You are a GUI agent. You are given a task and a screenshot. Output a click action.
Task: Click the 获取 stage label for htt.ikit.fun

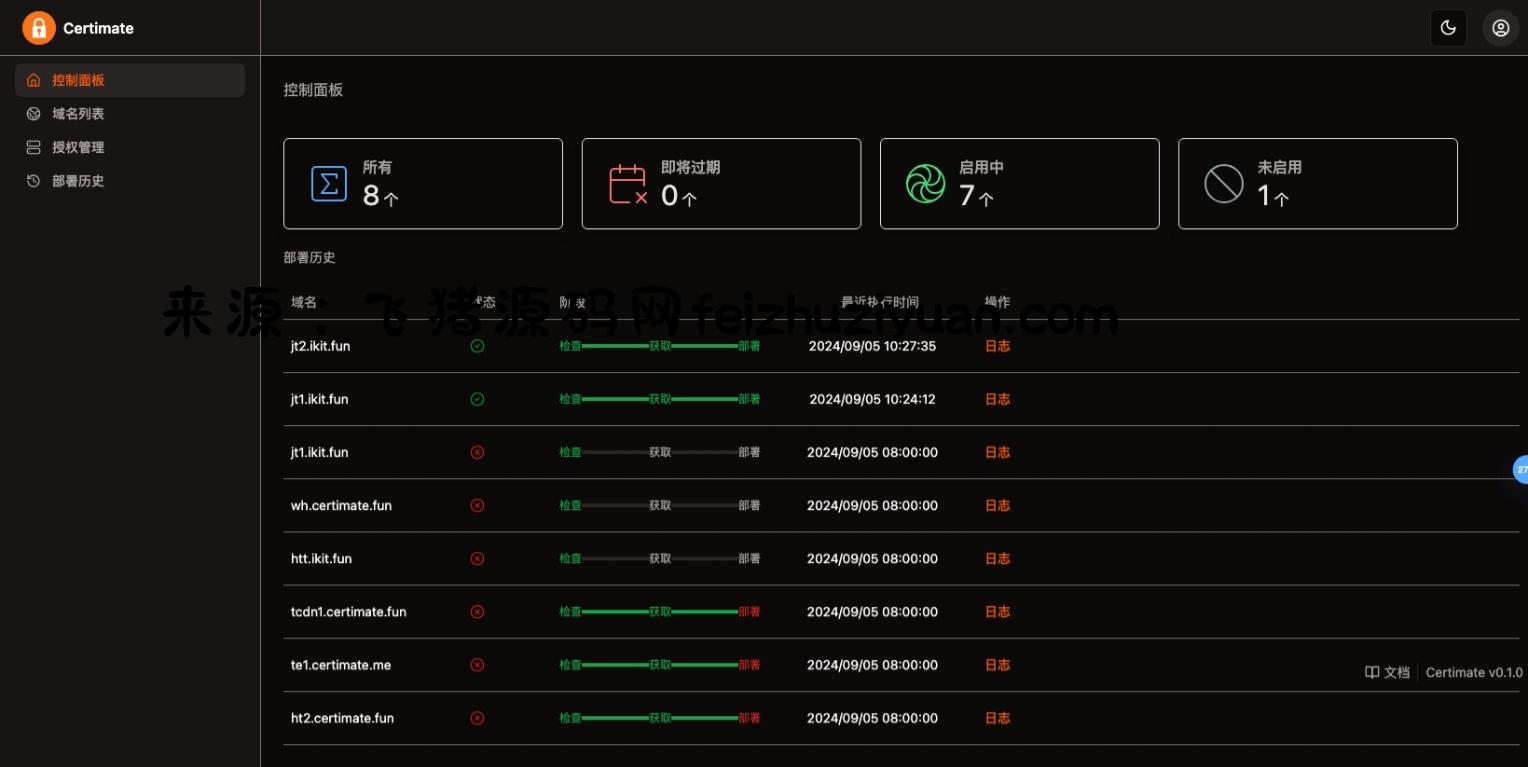click(660, 558)
